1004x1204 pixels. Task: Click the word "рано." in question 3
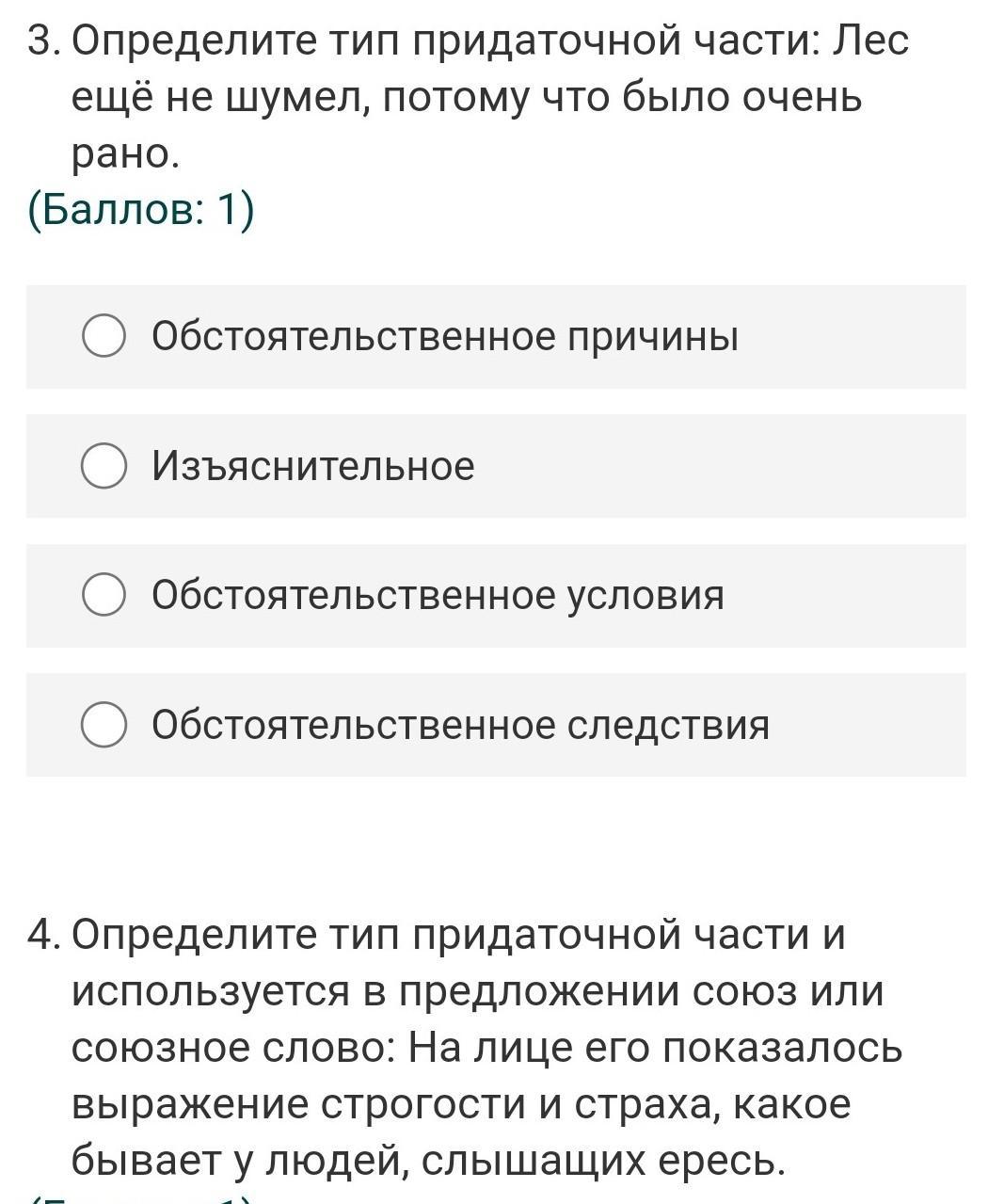[x=125, y=154]
